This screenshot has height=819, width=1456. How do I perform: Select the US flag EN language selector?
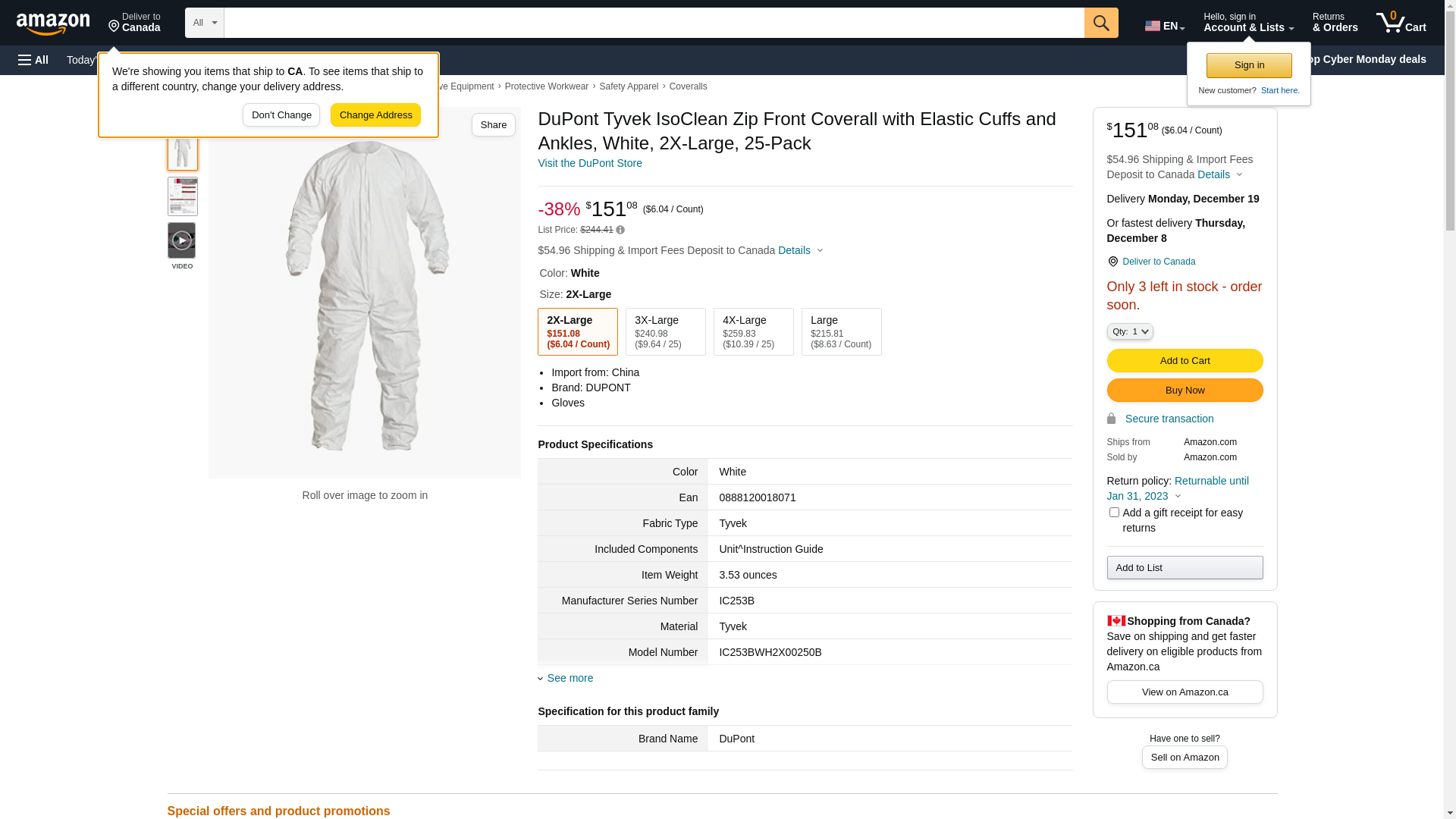[1164, 26]
